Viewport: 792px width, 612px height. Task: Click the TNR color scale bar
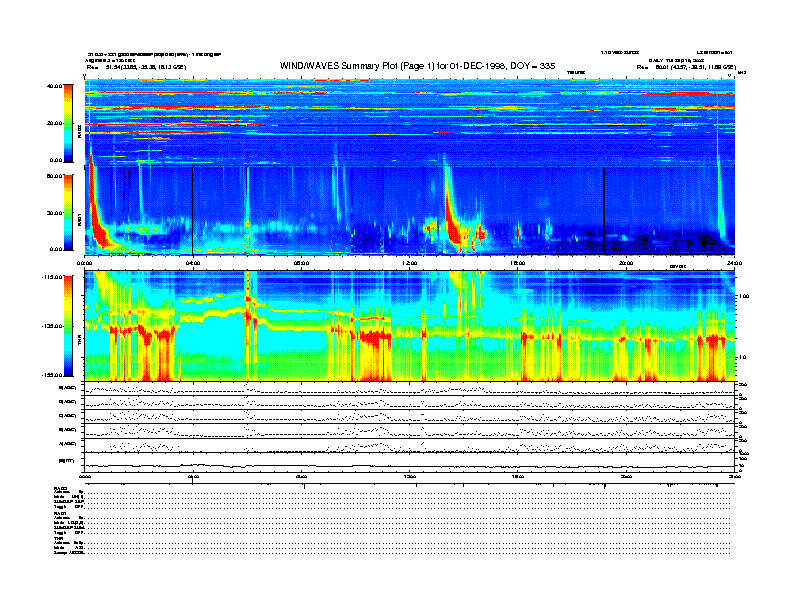68,326
